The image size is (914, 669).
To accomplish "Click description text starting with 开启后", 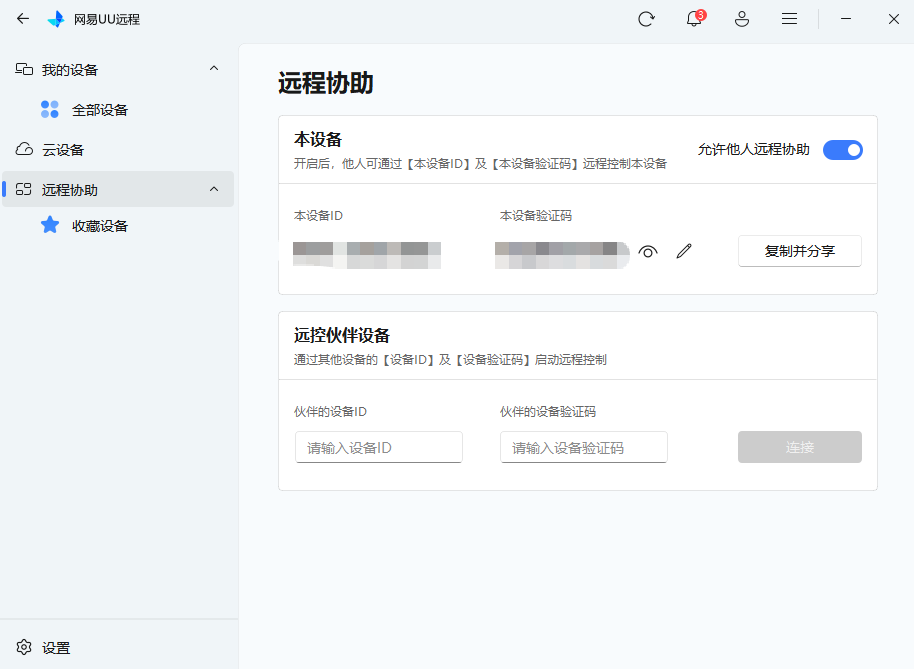I will point(480,164).
